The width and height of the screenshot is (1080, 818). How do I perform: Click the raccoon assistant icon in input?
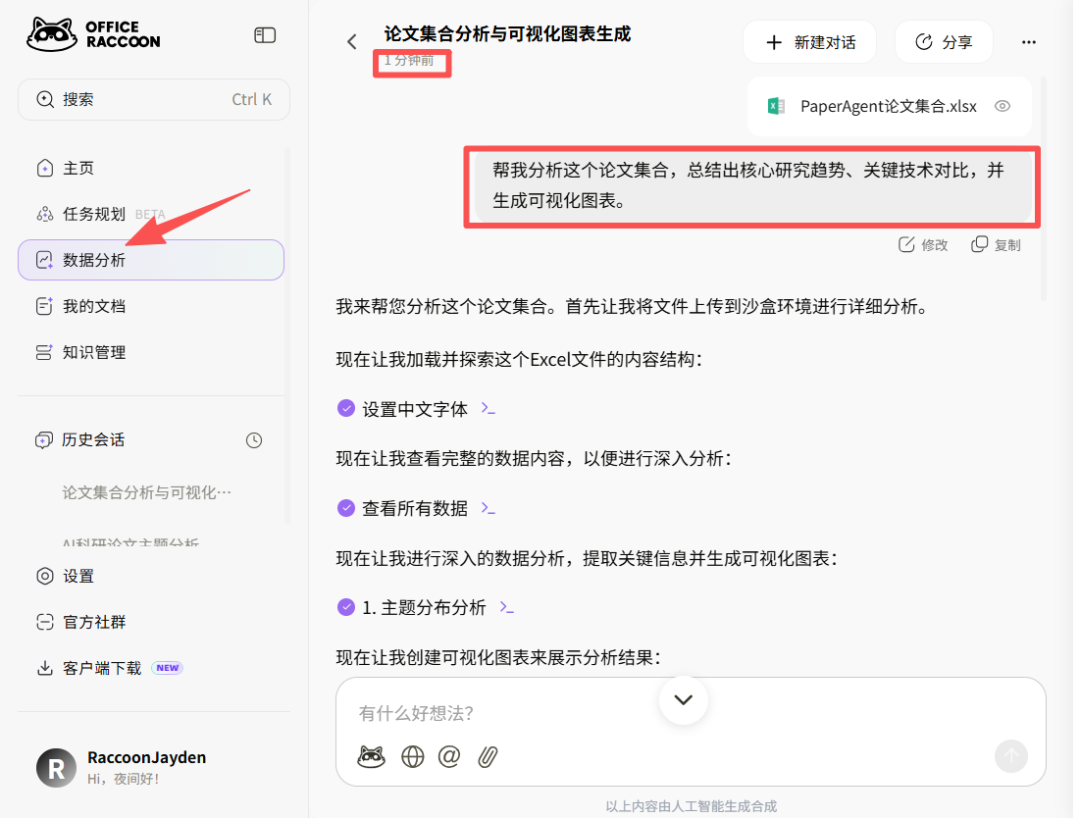[371, 757]
